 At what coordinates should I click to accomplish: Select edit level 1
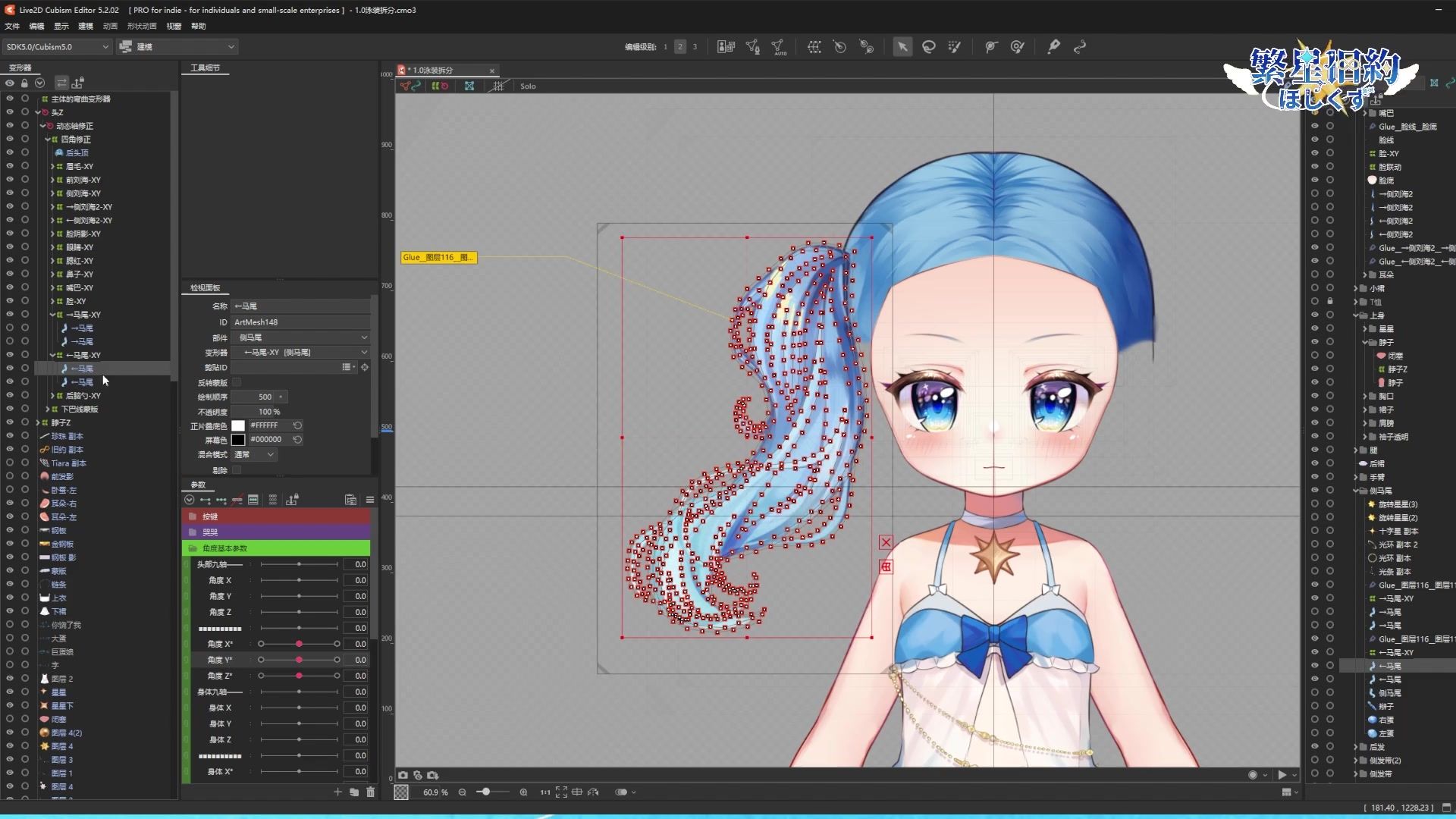tap(665, 47)
